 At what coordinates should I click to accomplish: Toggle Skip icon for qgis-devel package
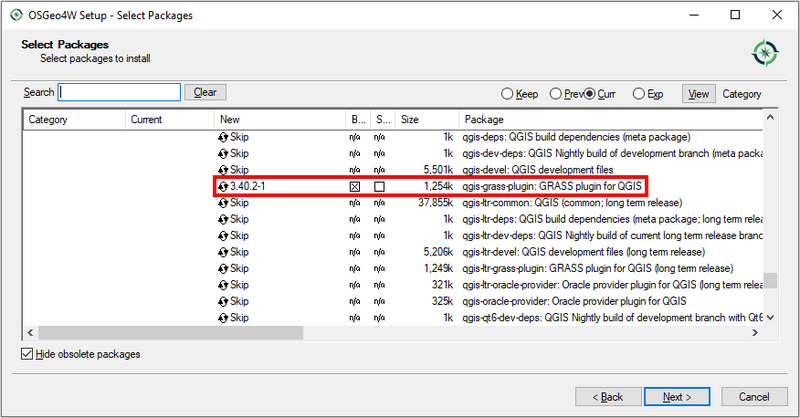point(223,170)
